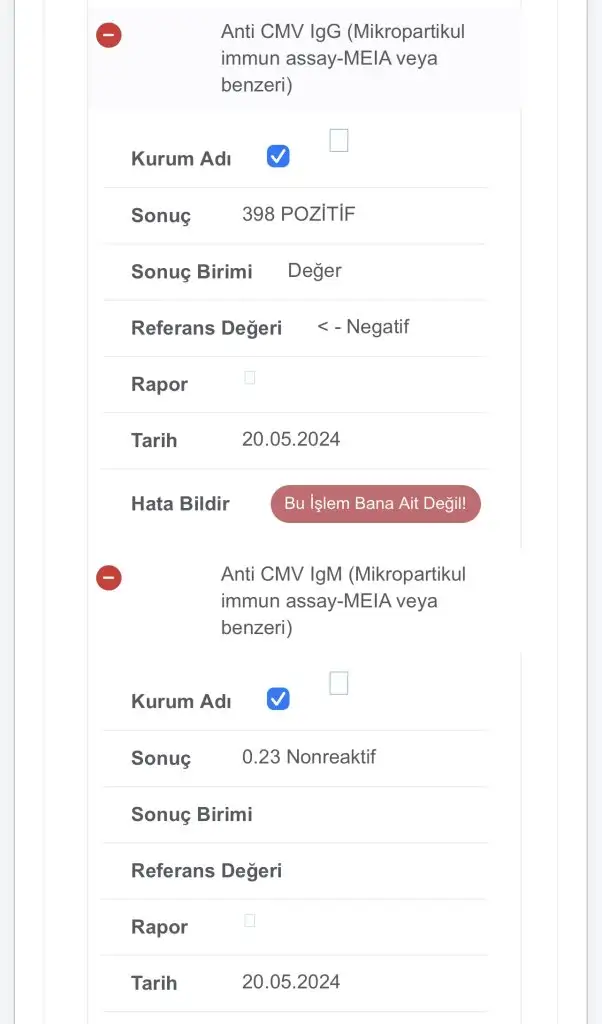Click the 'Hata Bildir' label
Viewport: 602px width, 1024px height.
[180, 504]
